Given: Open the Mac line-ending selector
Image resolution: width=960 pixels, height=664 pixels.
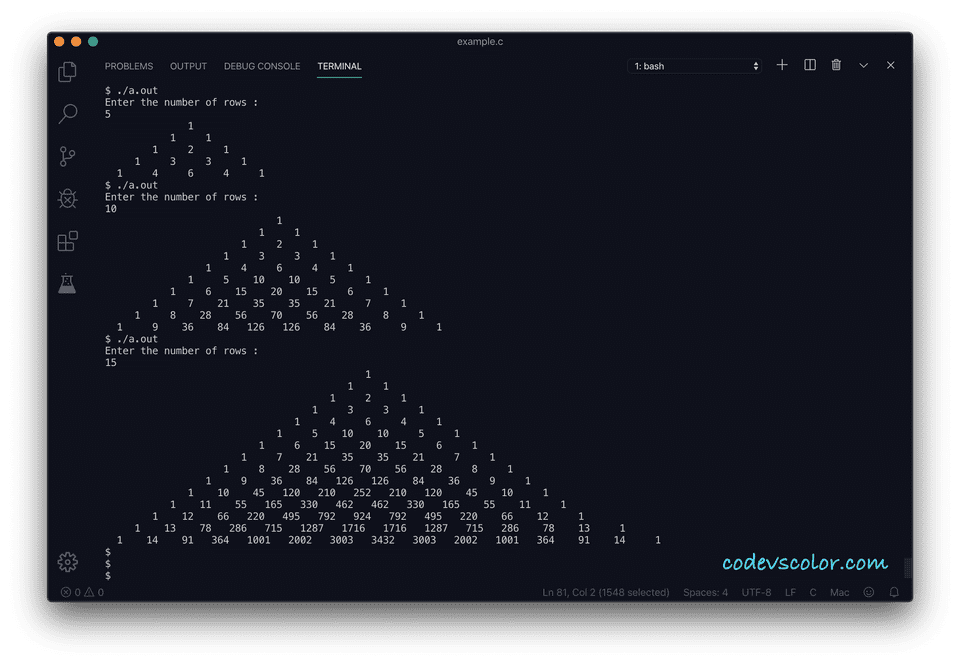Looking at the screenshot, I should click(838, 592).
